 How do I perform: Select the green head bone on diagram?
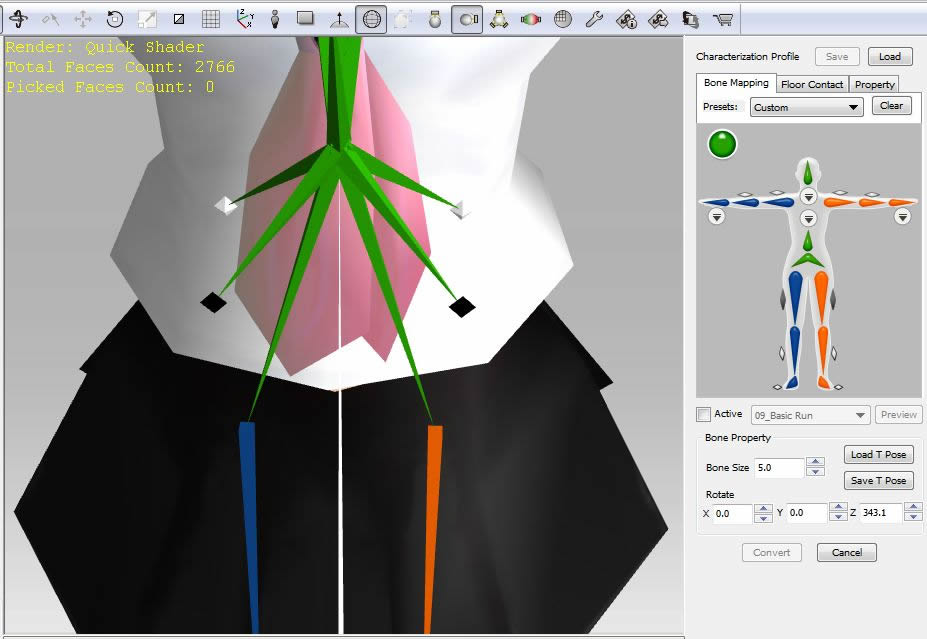[808, 172]
